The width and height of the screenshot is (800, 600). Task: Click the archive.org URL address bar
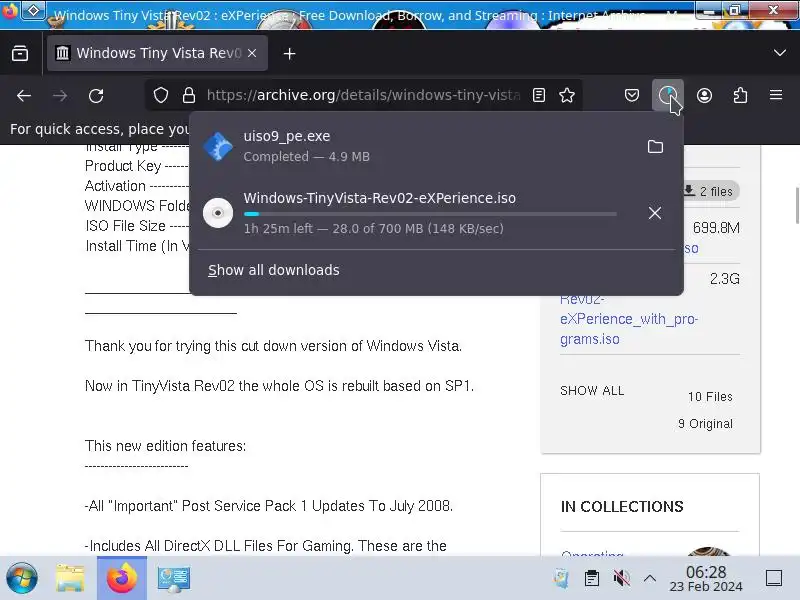click(x=363, y=95)
